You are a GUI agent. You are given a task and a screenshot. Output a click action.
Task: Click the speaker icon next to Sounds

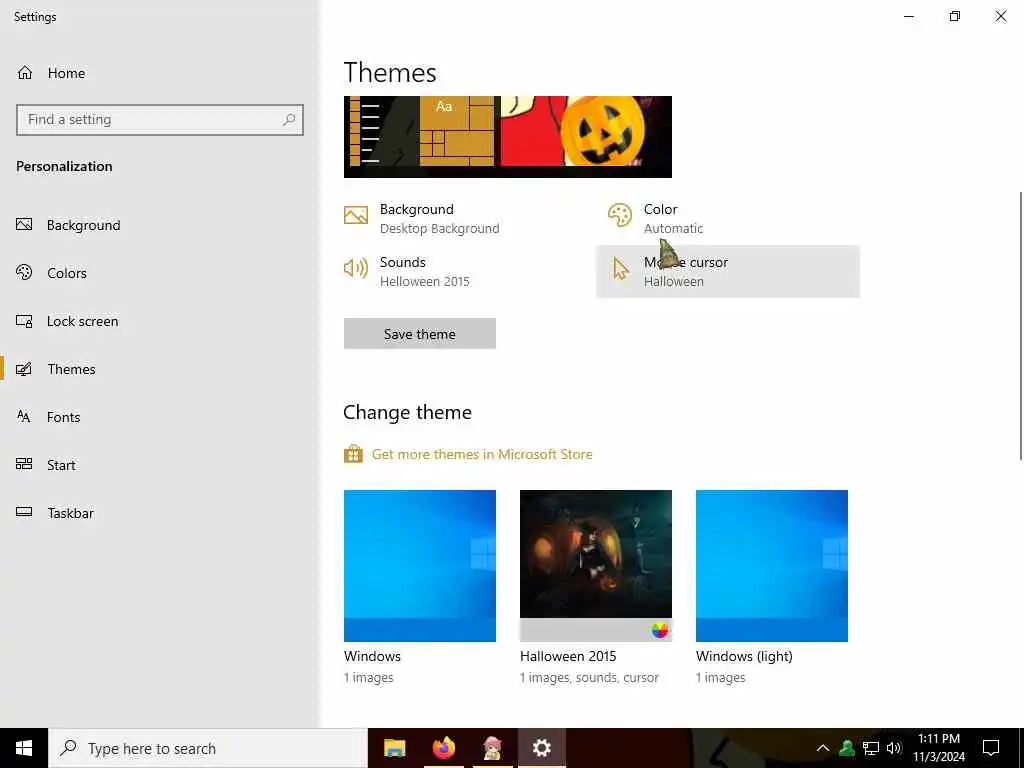pyautogui.click(x=356, y=268)
